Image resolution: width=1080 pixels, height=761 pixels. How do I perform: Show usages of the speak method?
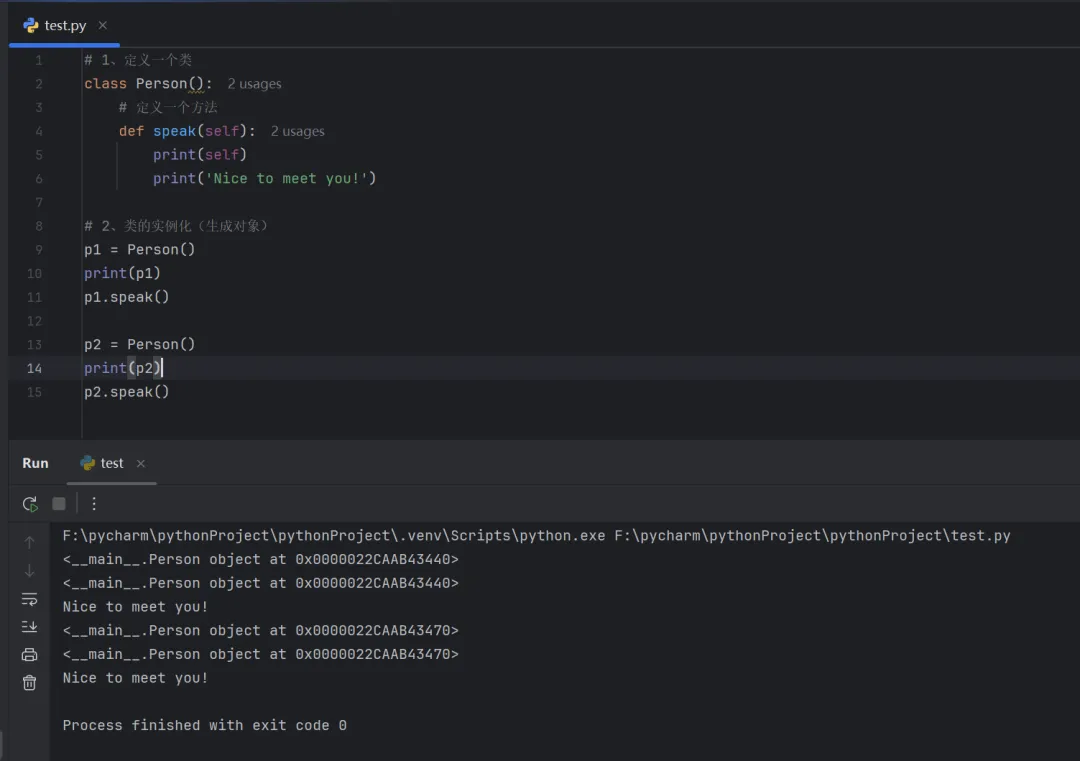(x=297, y=131)
